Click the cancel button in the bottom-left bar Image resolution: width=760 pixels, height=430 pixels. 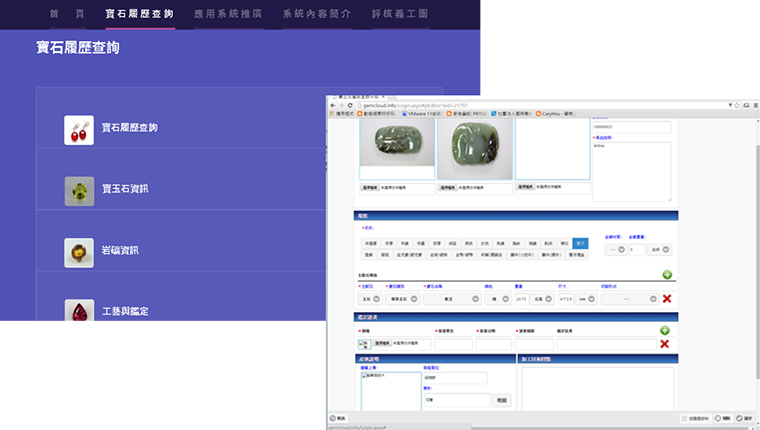click(338, 418)
